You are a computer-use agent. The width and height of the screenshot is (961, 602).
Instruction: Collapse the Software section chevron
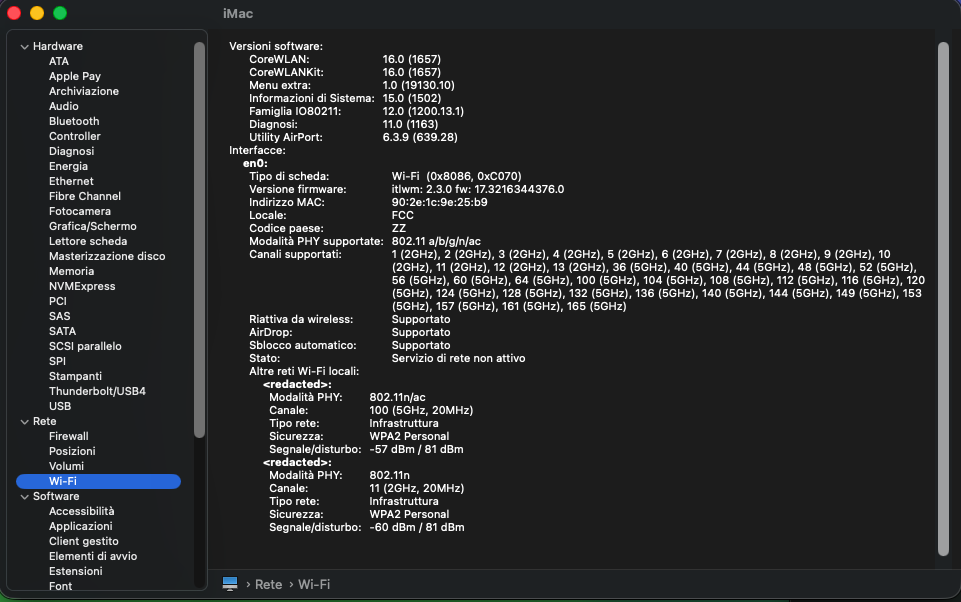pyautogui.click(x=25, y=497)
